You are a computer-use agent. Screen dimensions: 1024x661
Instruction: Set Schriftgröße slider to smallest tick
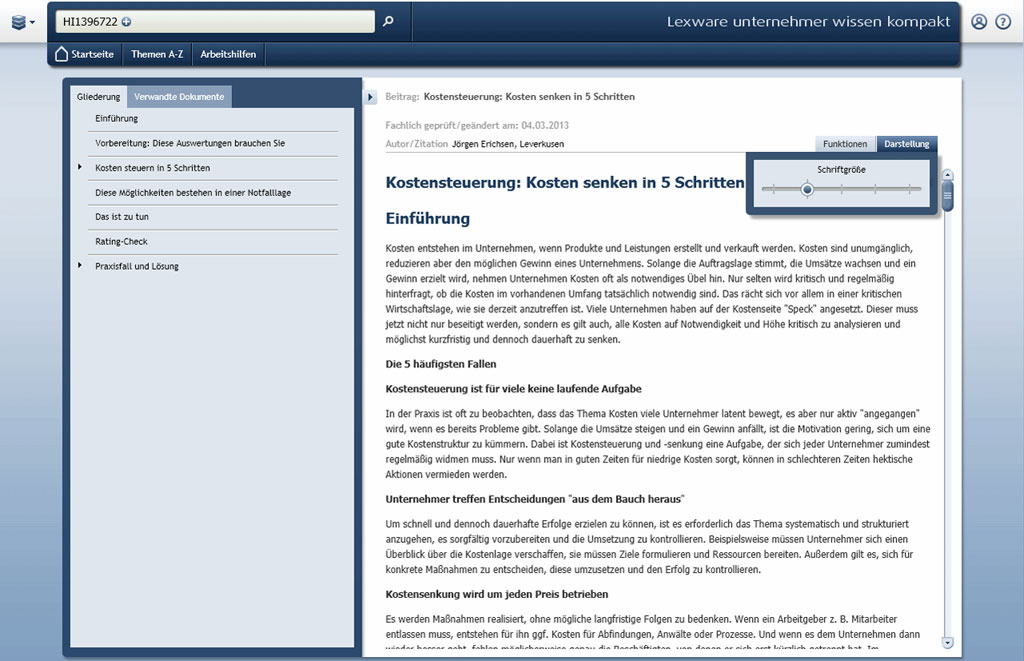click(773, 189)
